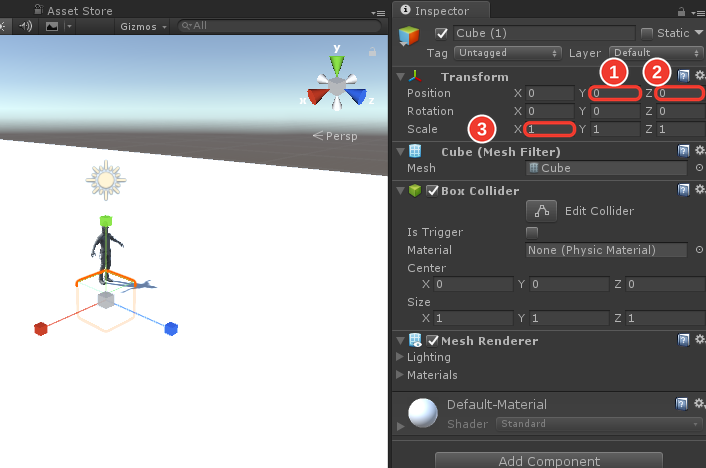The image size is (706, 468).
Task: Click the green Y axis gizmo cone
Action: (x=337, y=64)
